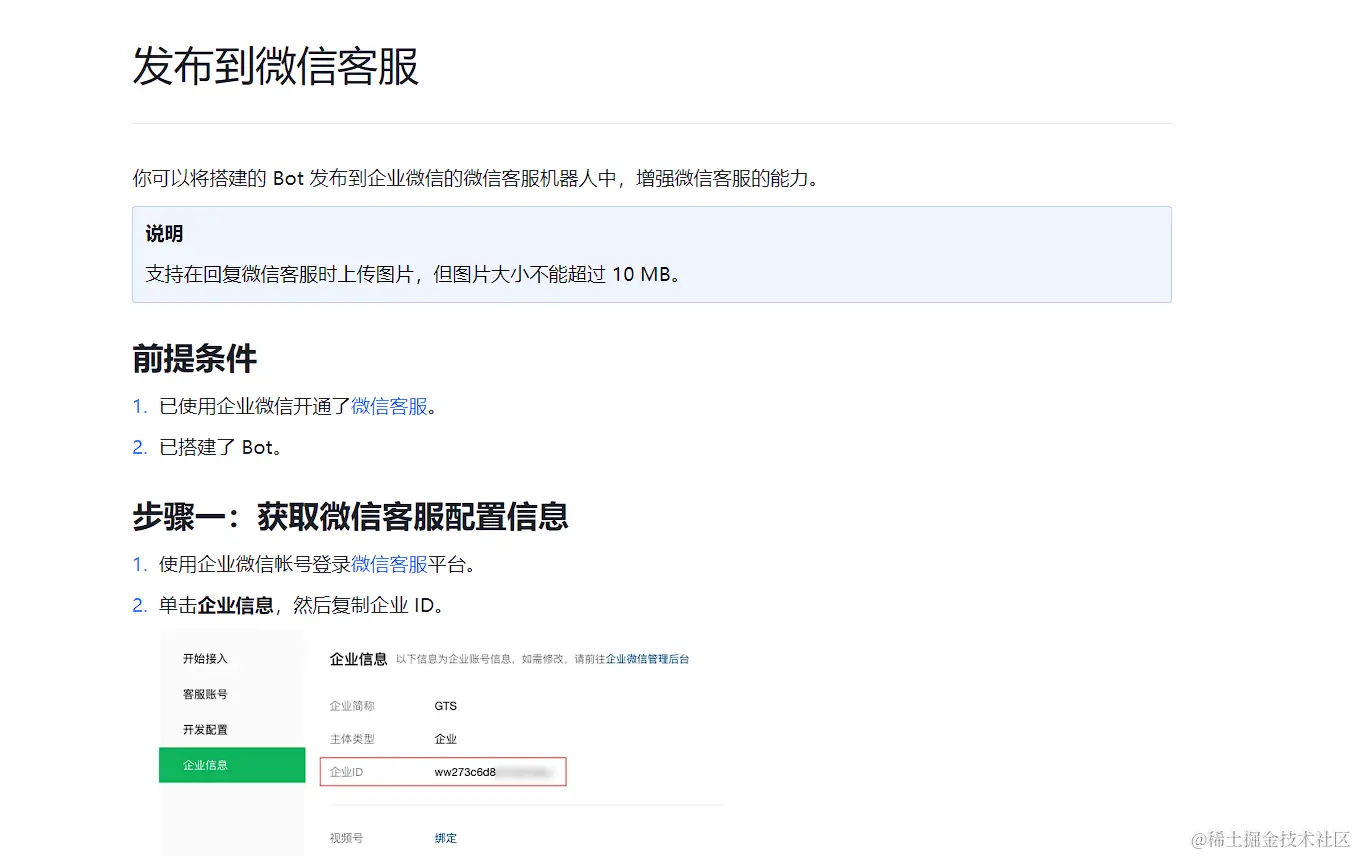Click the 主体类型 label
The image size is (1357, 856).
tap(352, 739)
